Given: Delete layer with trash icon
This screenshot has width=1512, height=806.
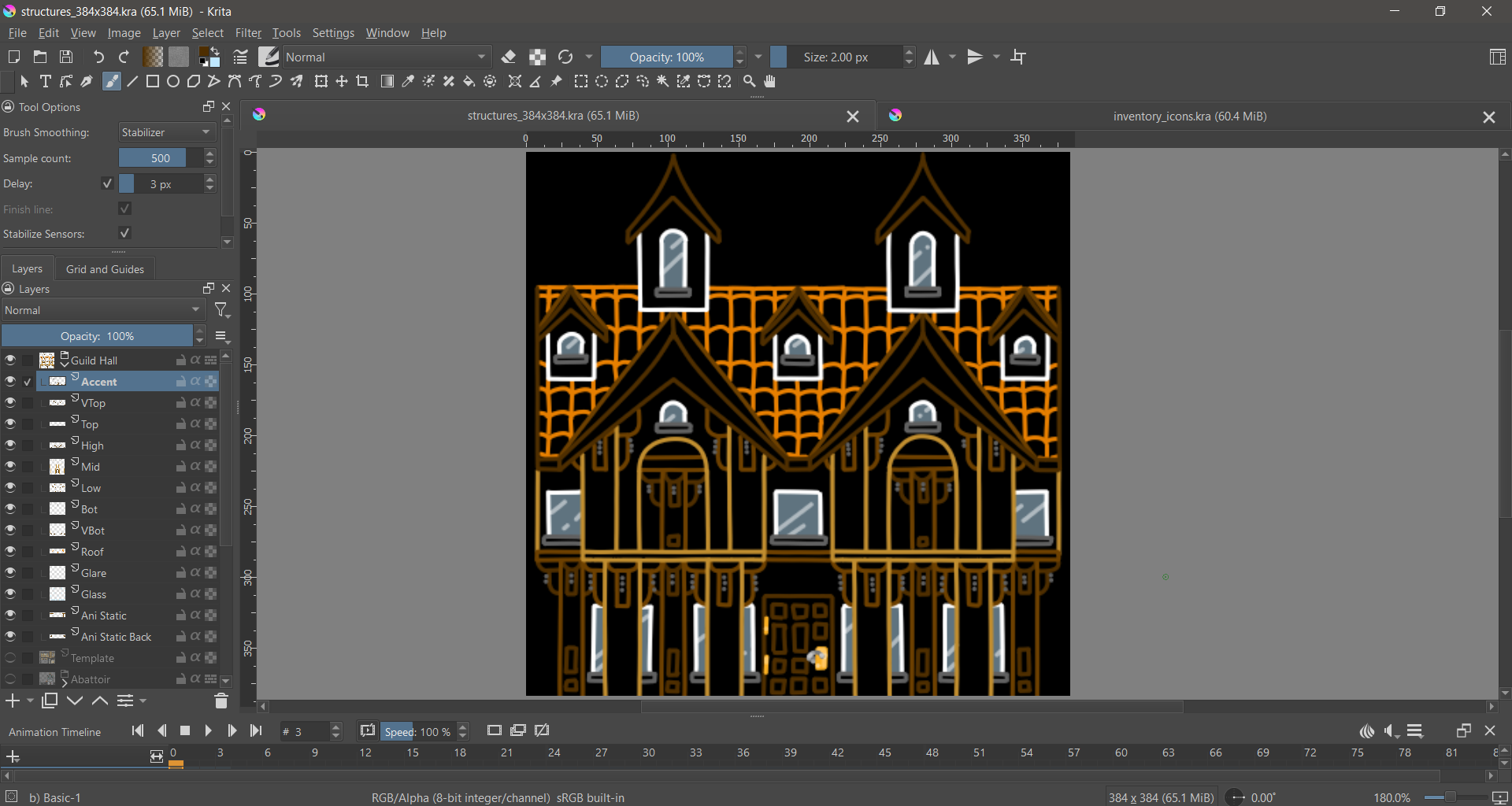Looking at the screenshot, I should [221, 701].
